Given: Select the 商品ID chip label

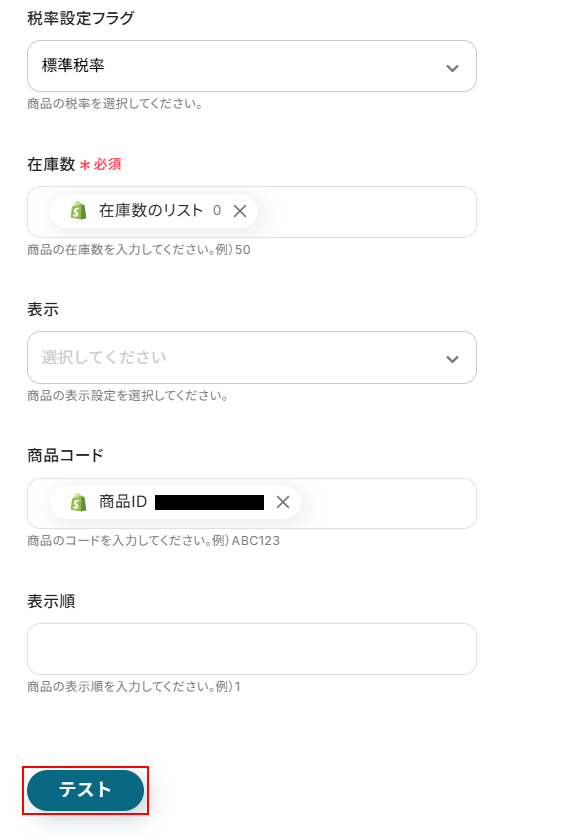Looking at the screenshot, I should tap(123, 501).
